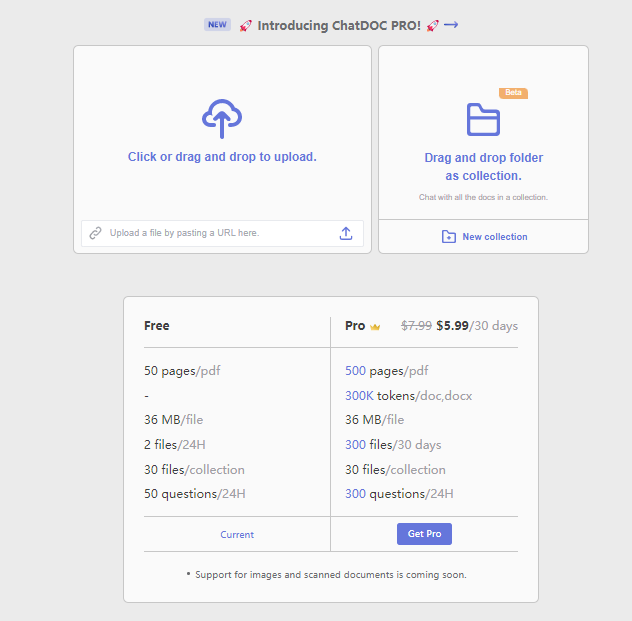Viewport: 632px width, 621px height.
Task: Click the folder collection icon
Action: point(483,120)
